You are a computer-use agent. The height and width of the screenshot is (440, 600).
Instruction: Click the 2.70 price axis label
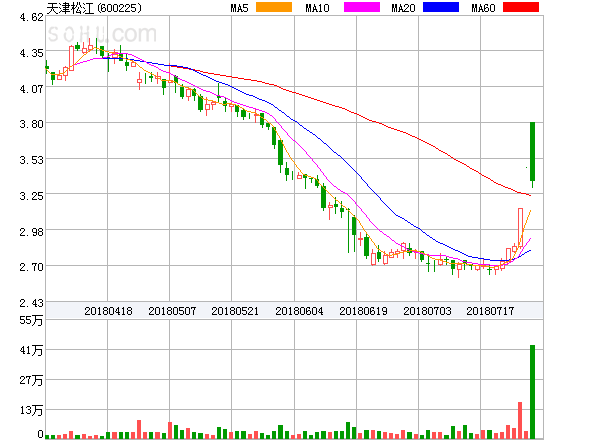click(31, 267)
